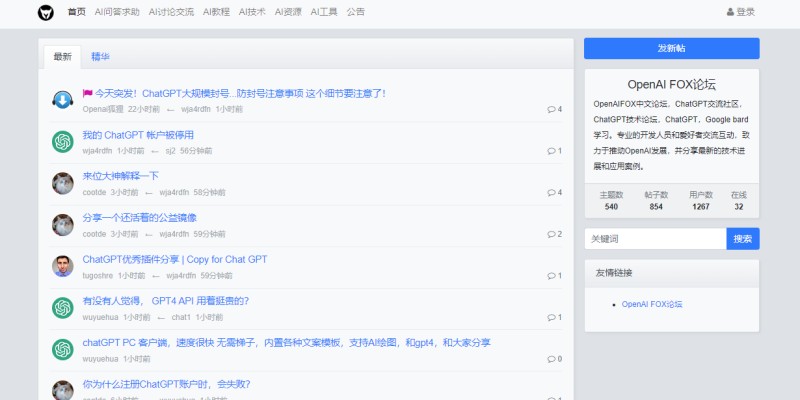Click the OpenAI FOX论坛 sidebar title
The image size is (800, 400).
671,85
